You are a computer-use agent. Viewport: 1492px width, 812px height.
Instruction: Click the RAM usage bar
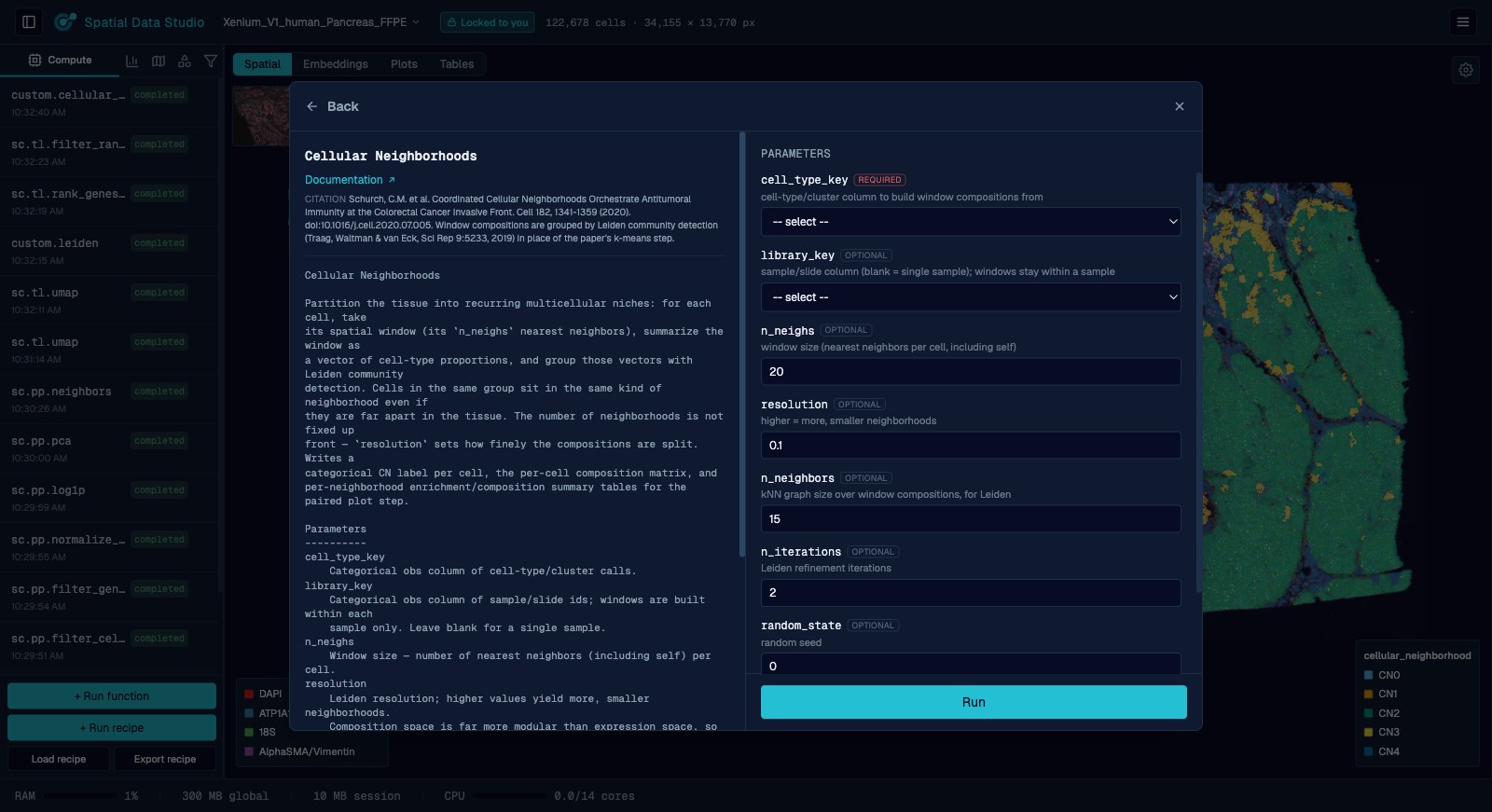(x=80, y=796)
